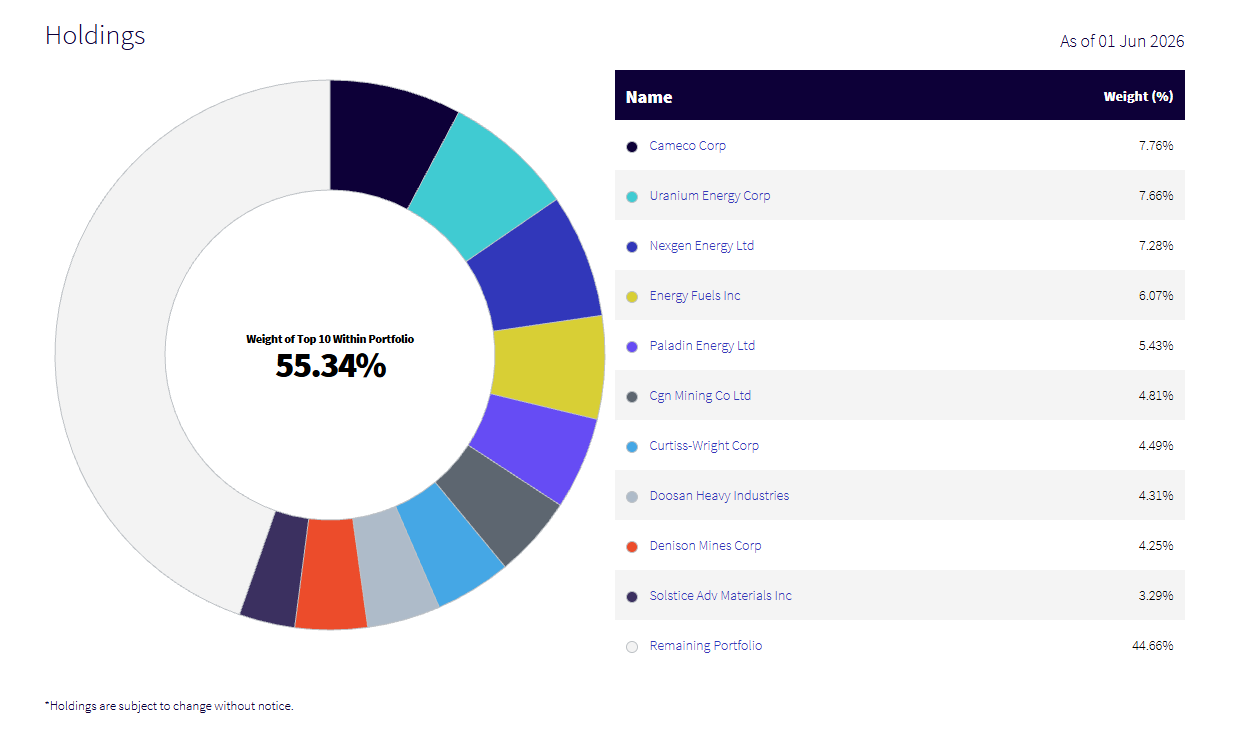
Task: Click the Name column header
Action: pos(649,97)
